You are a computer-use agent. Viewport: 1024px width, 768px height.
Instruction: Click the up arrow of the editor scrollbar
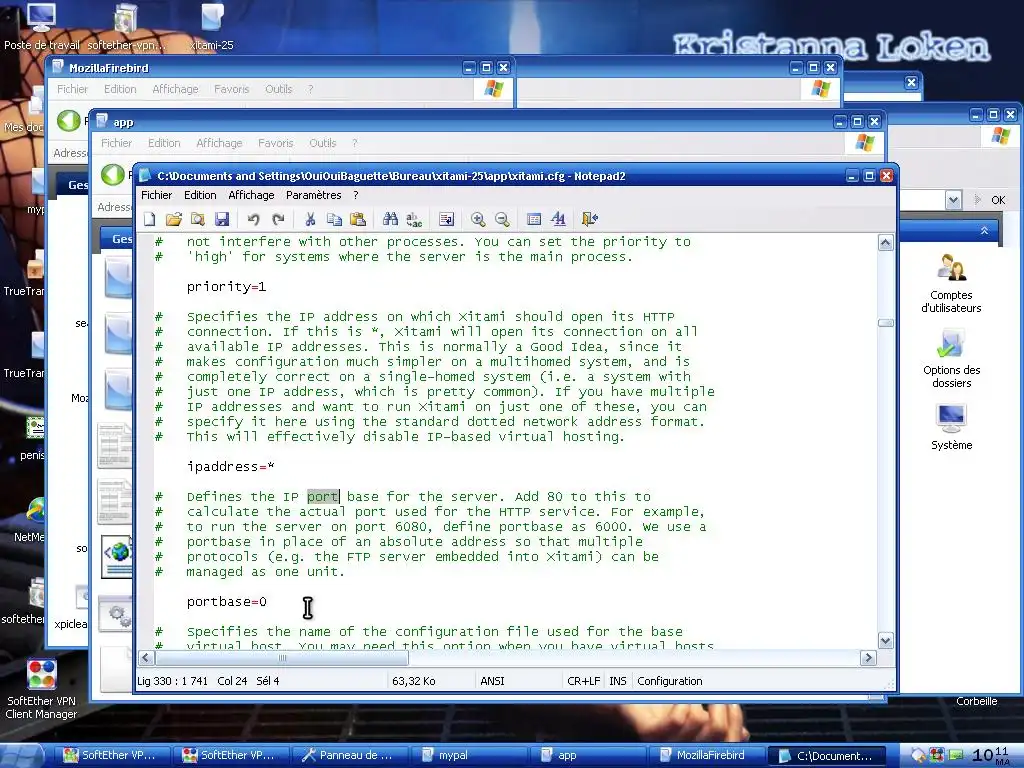point(886,243)
